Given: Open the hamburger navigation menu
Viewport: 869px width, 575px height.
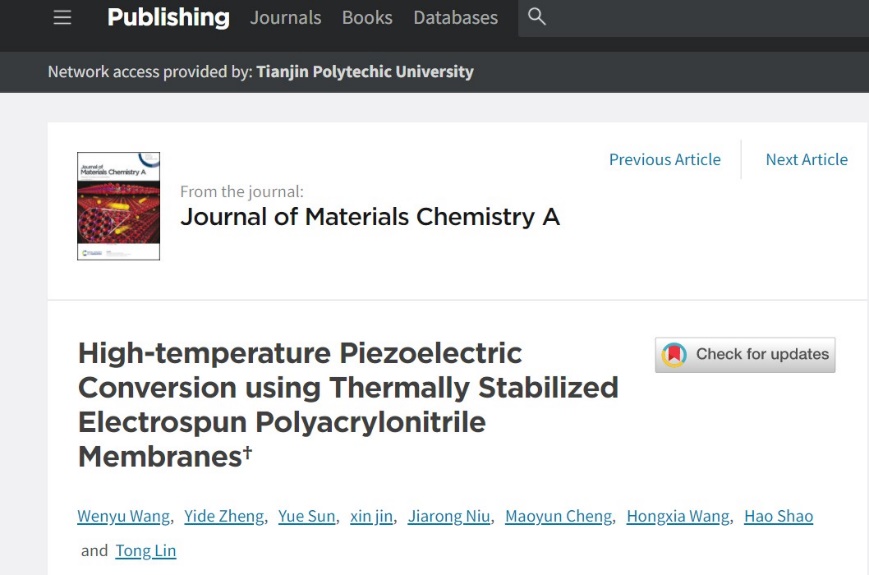Looking at the screenshot, I should coord(62,18).
